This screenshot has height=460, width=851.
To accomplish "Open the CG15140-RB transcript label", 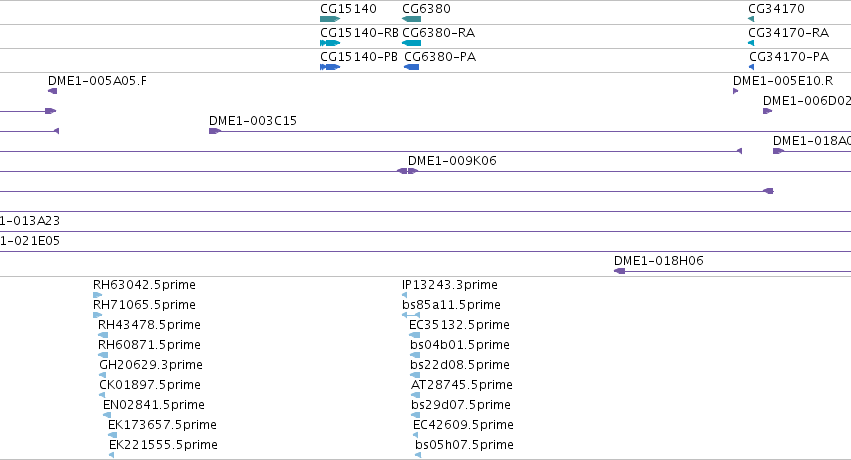I will click(x=359, y=33).
